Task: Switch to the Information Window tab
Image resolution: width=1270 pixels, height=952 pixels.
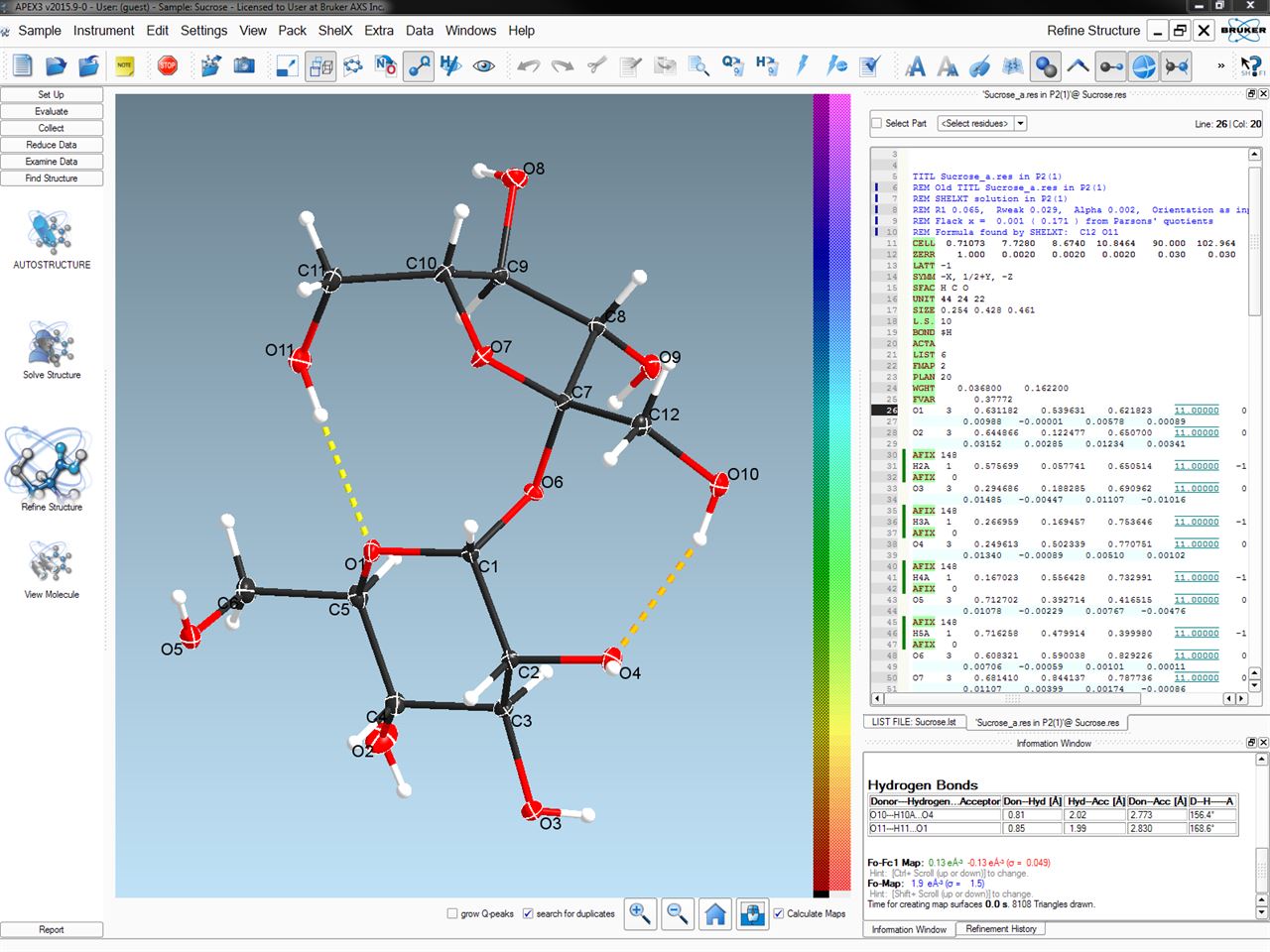Action: [x=909, y=929]
